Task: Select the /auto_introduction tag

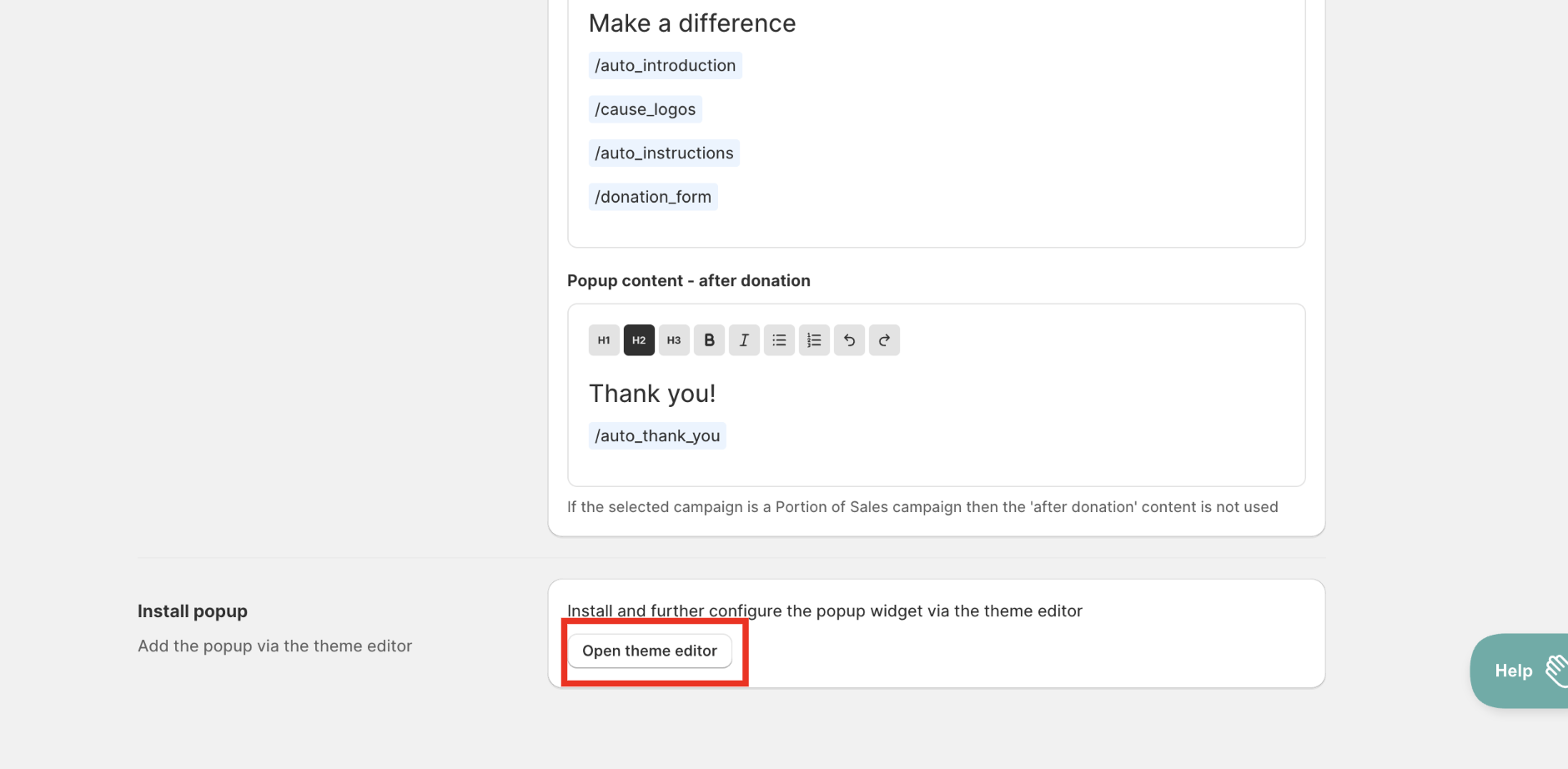Action: coord(665,66)
